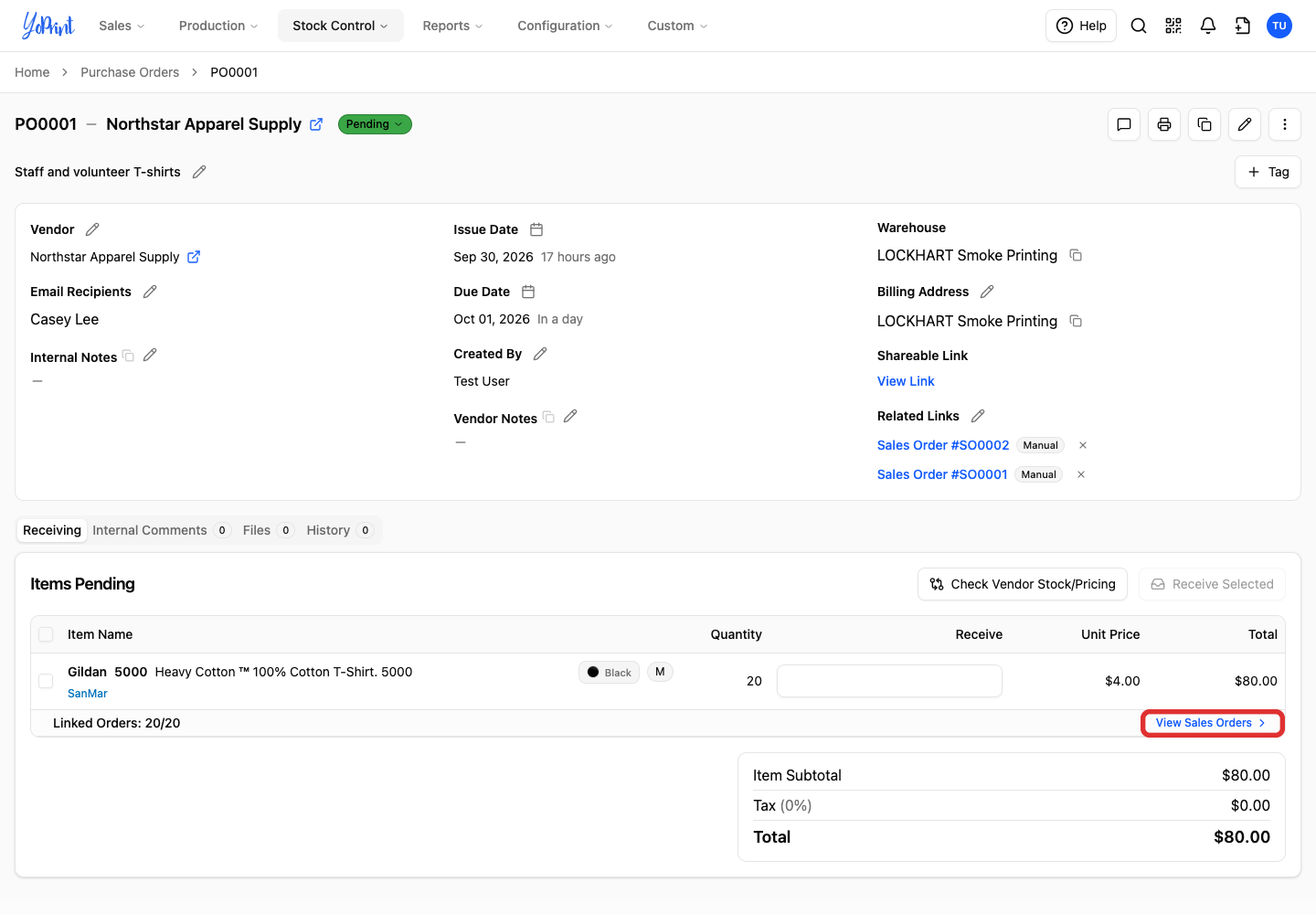Check the Gildan 5000 item row checkbox

46,681
